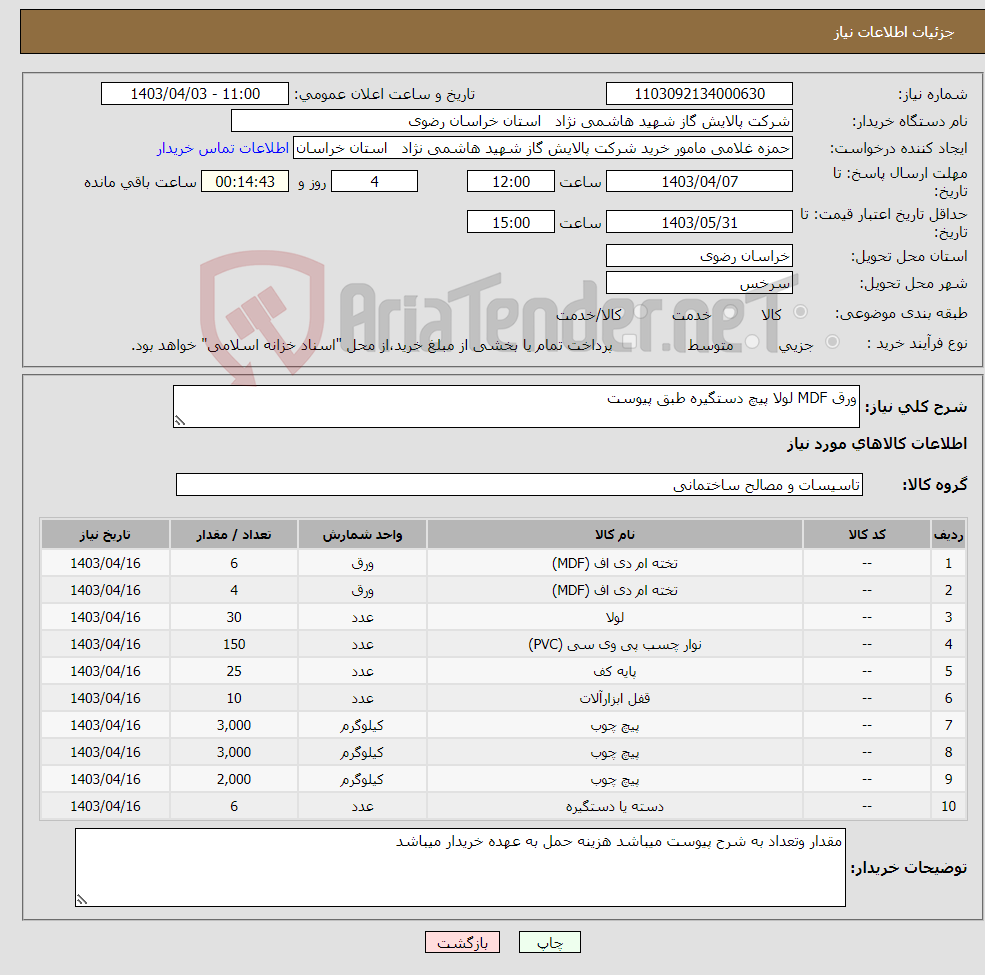This screenshot has height=975, width=985.
Task: Click the واحد شمارش column header
Action: [362, 534]
